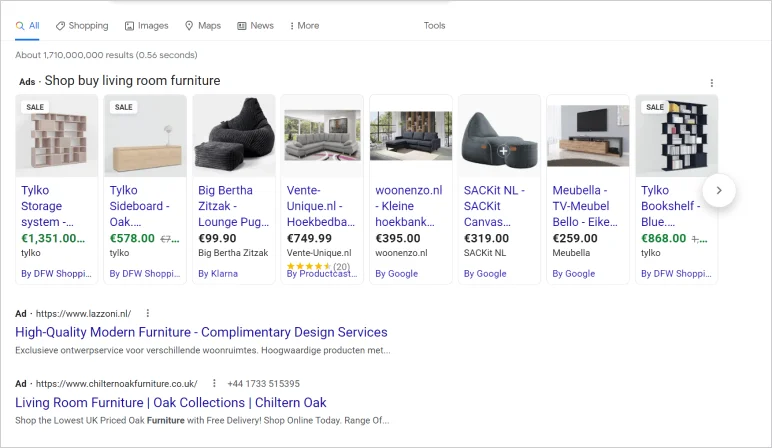Click the lazzoni.nl ad URL
This screenshot has height=448, width=772.
pyautogui.click(x=83, y=314)
